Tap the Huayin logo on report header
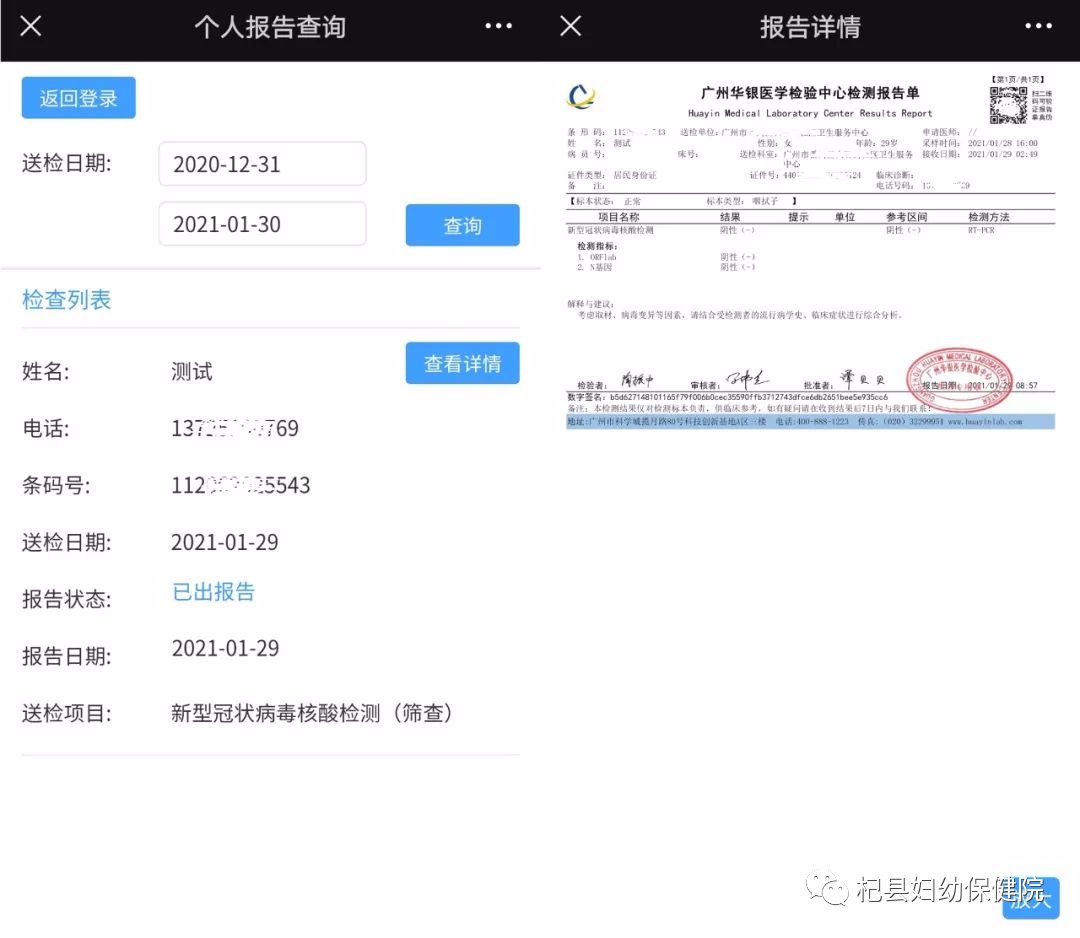Viewport: 1080px width, 938px height. pos(581,97)
